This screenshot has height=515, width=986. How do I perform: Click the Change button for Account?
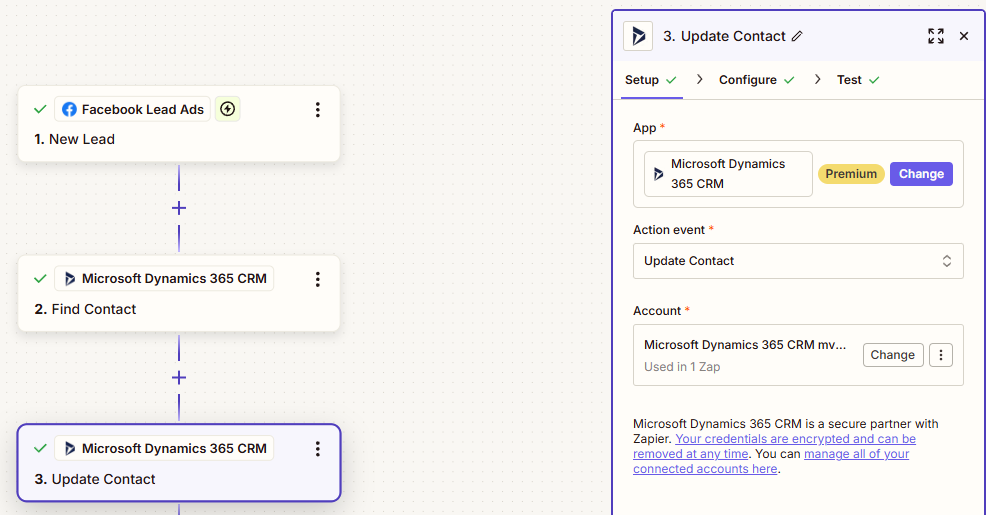click(892, 355)
